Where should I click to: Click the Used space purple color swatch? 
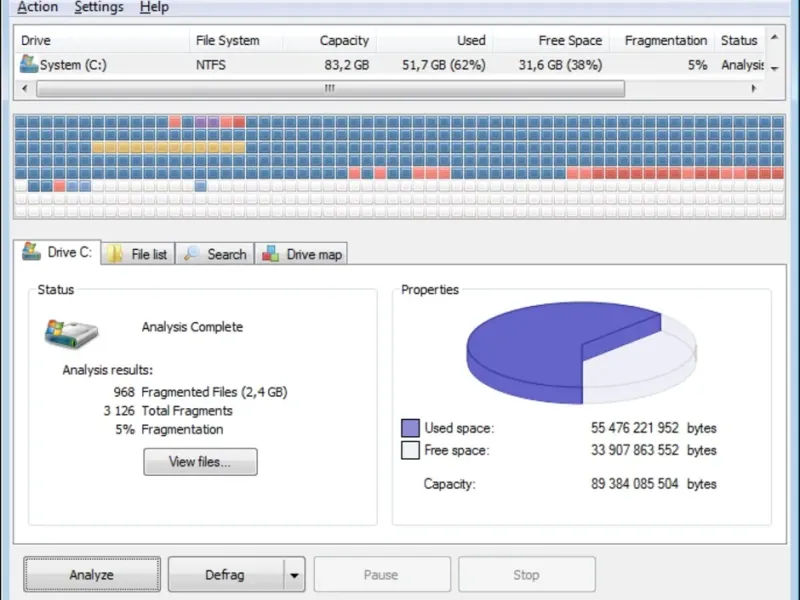(410, 428)
